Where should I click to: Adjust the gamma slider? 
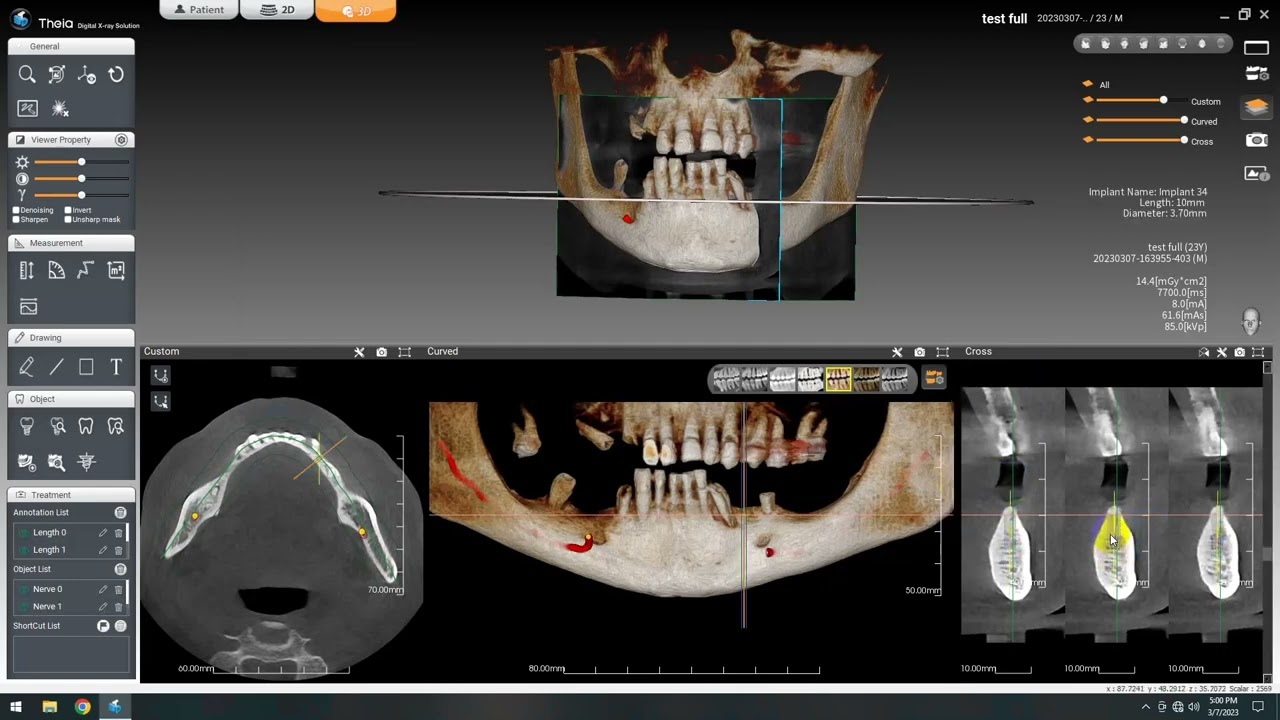81,195
